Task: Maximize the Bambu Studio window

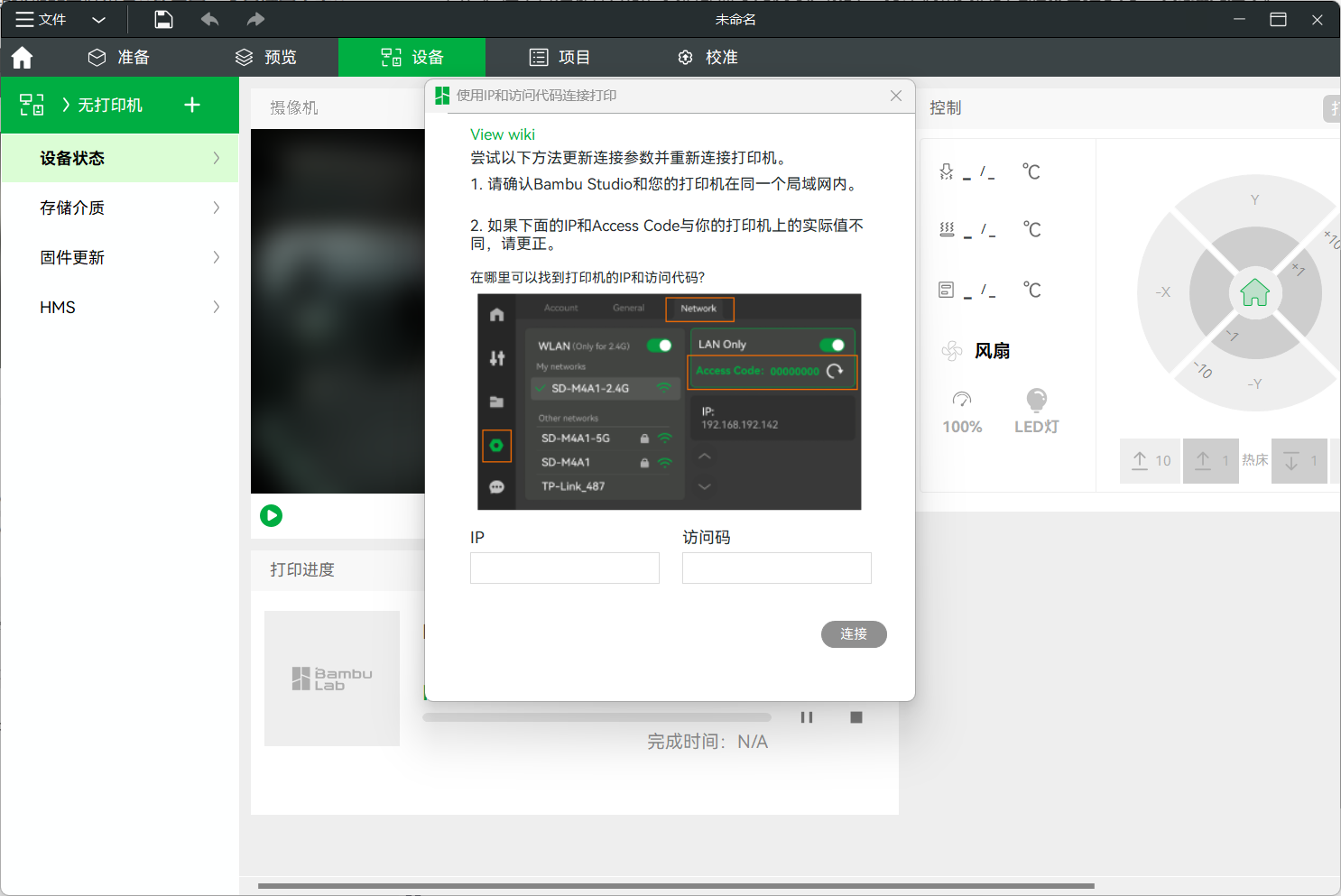Action: tap(1278, 19)
